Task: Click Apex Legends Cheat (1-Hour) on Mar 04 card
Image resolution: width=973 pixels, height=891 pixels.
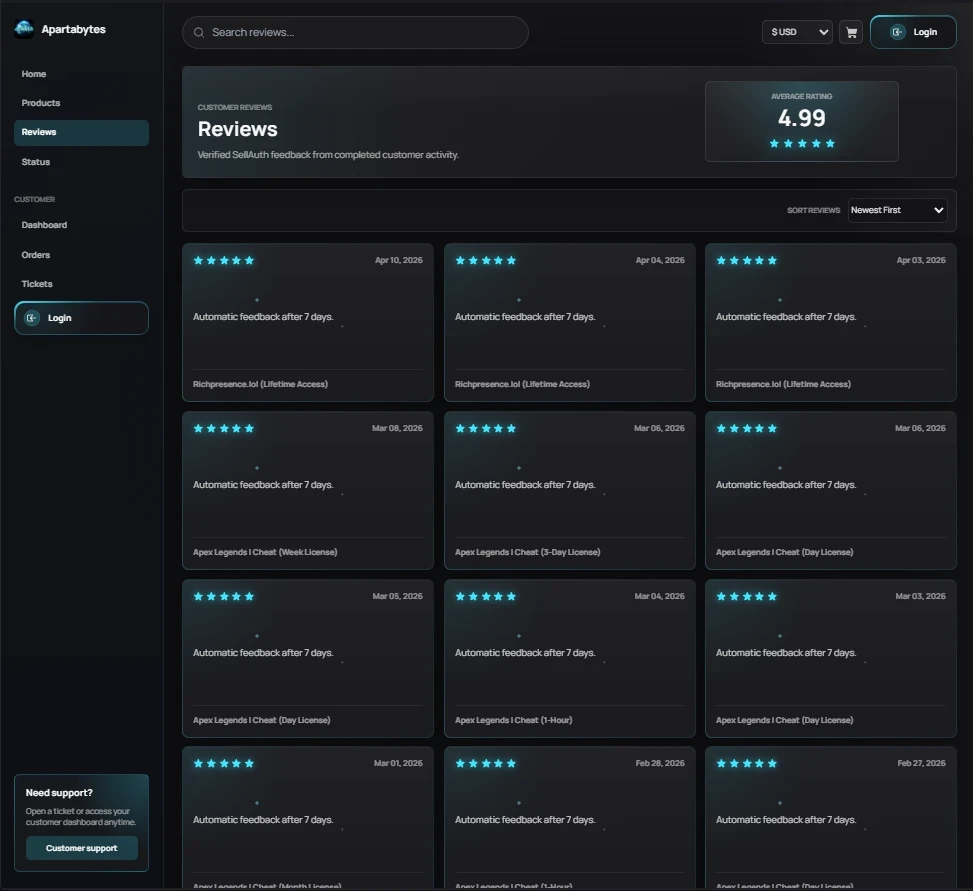Action: point(513,720)
